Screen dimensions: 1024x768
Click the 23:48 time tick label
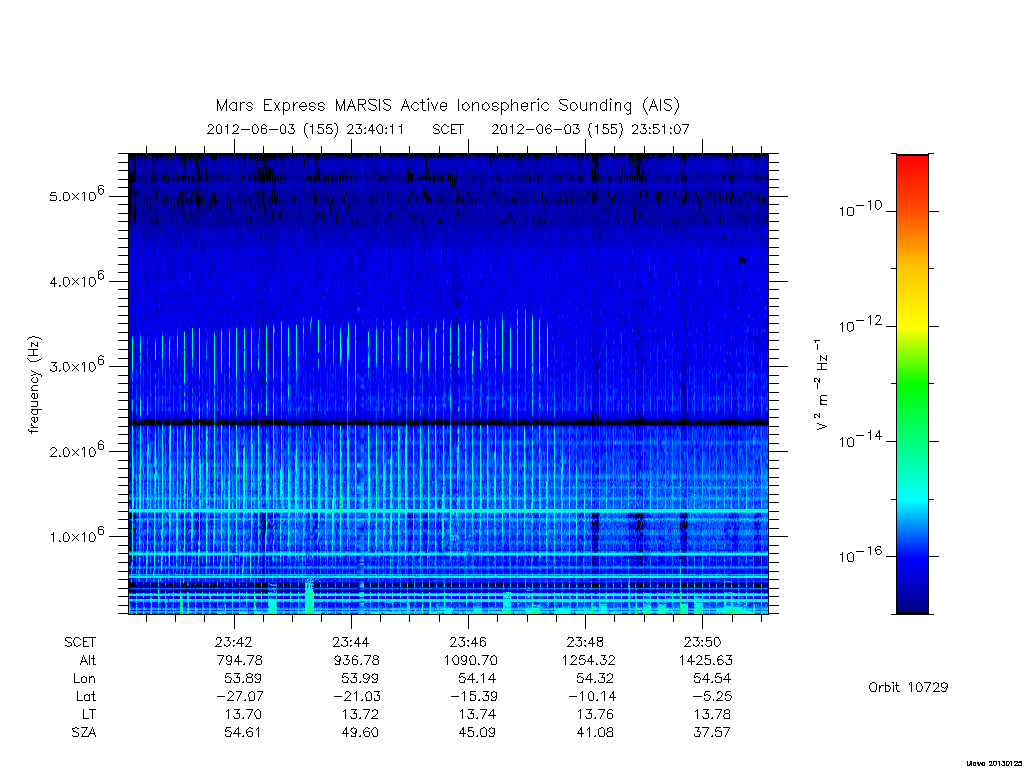(585, 643)
